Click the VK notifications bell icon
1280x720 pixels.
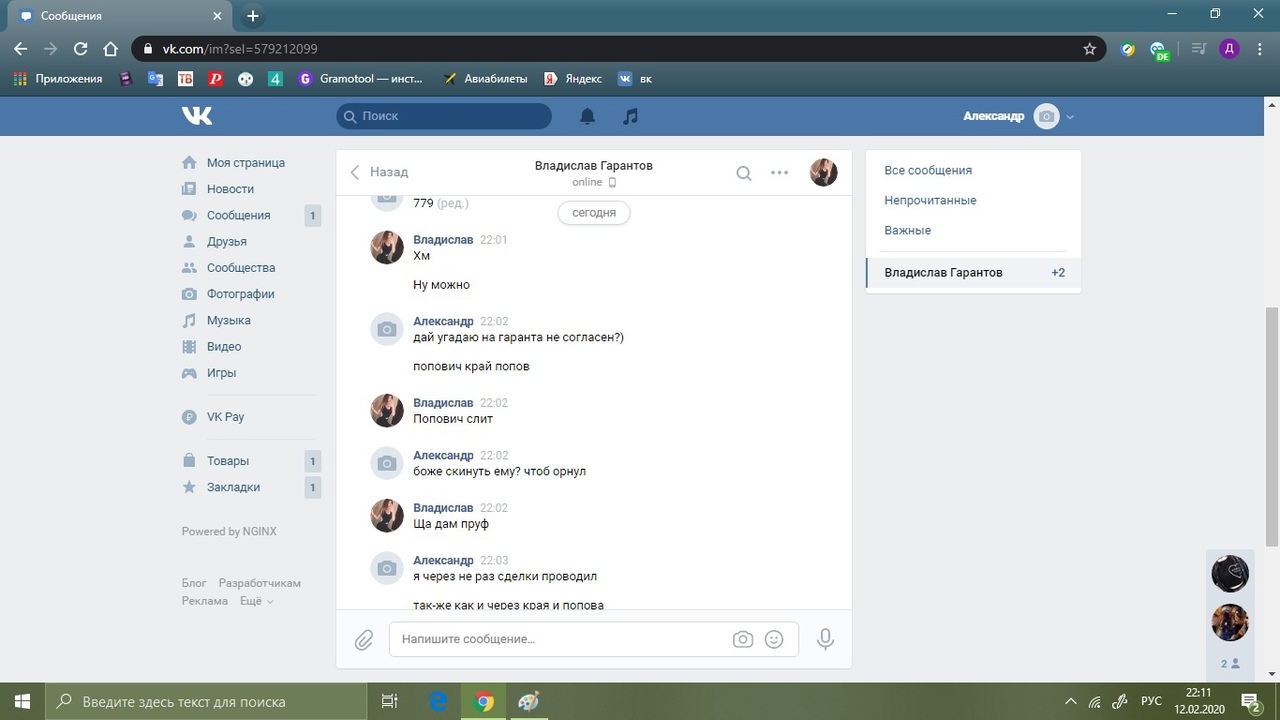(587, 116)
